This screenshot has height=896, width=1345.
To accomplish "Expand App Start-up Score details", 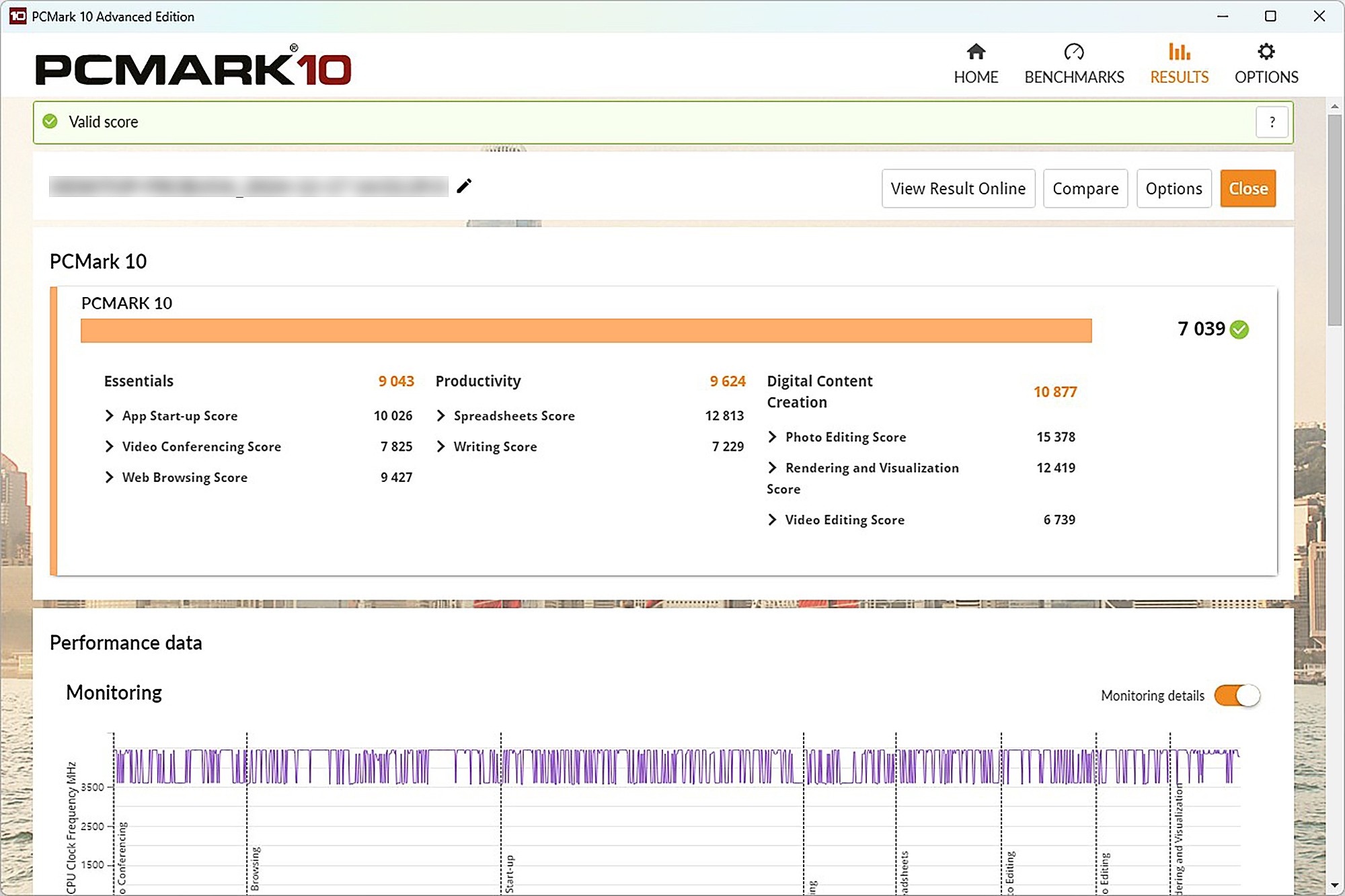I will 110,416.
